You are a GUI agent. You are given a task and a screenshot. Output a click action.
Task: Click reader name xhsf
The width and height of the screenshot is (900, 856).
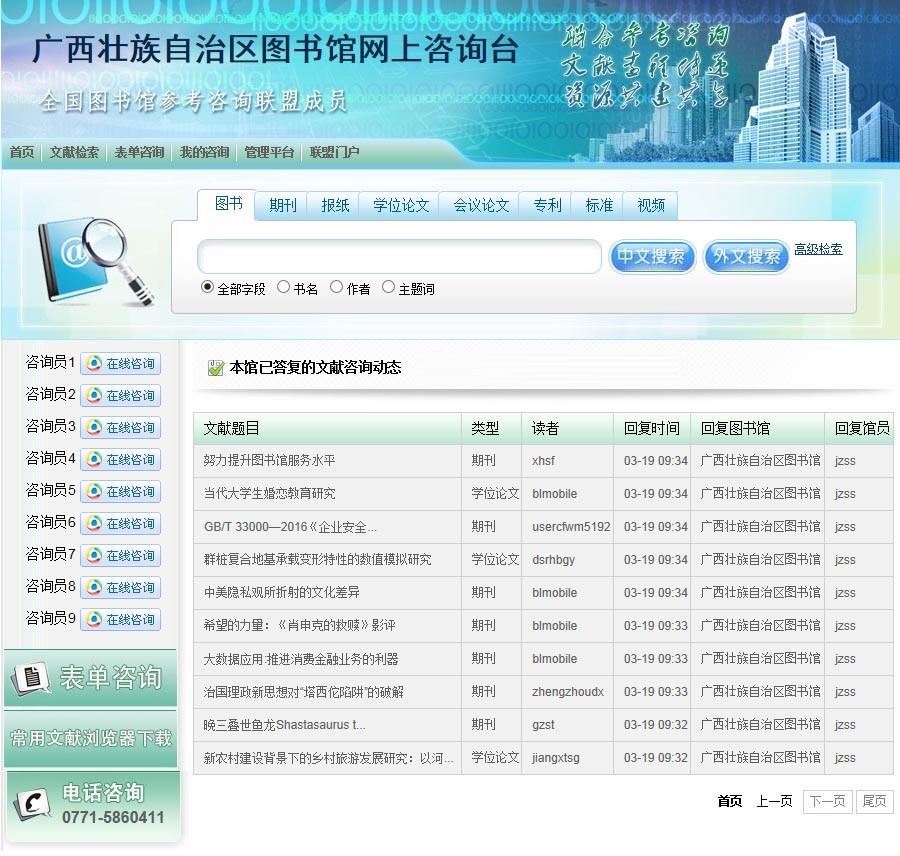543,460
